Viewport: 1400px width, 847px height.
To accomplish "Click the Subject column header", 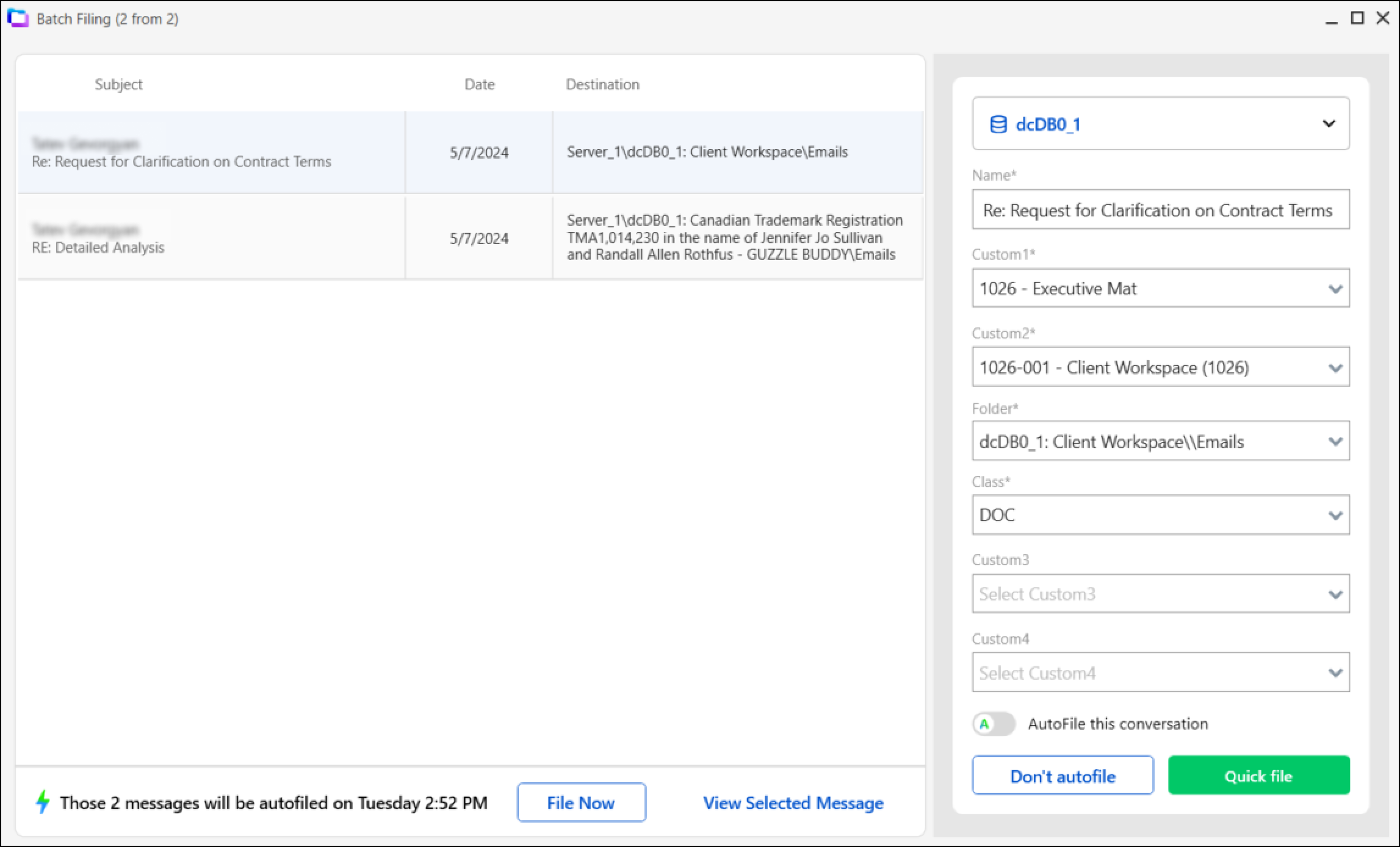I will (x=118, y=84).
